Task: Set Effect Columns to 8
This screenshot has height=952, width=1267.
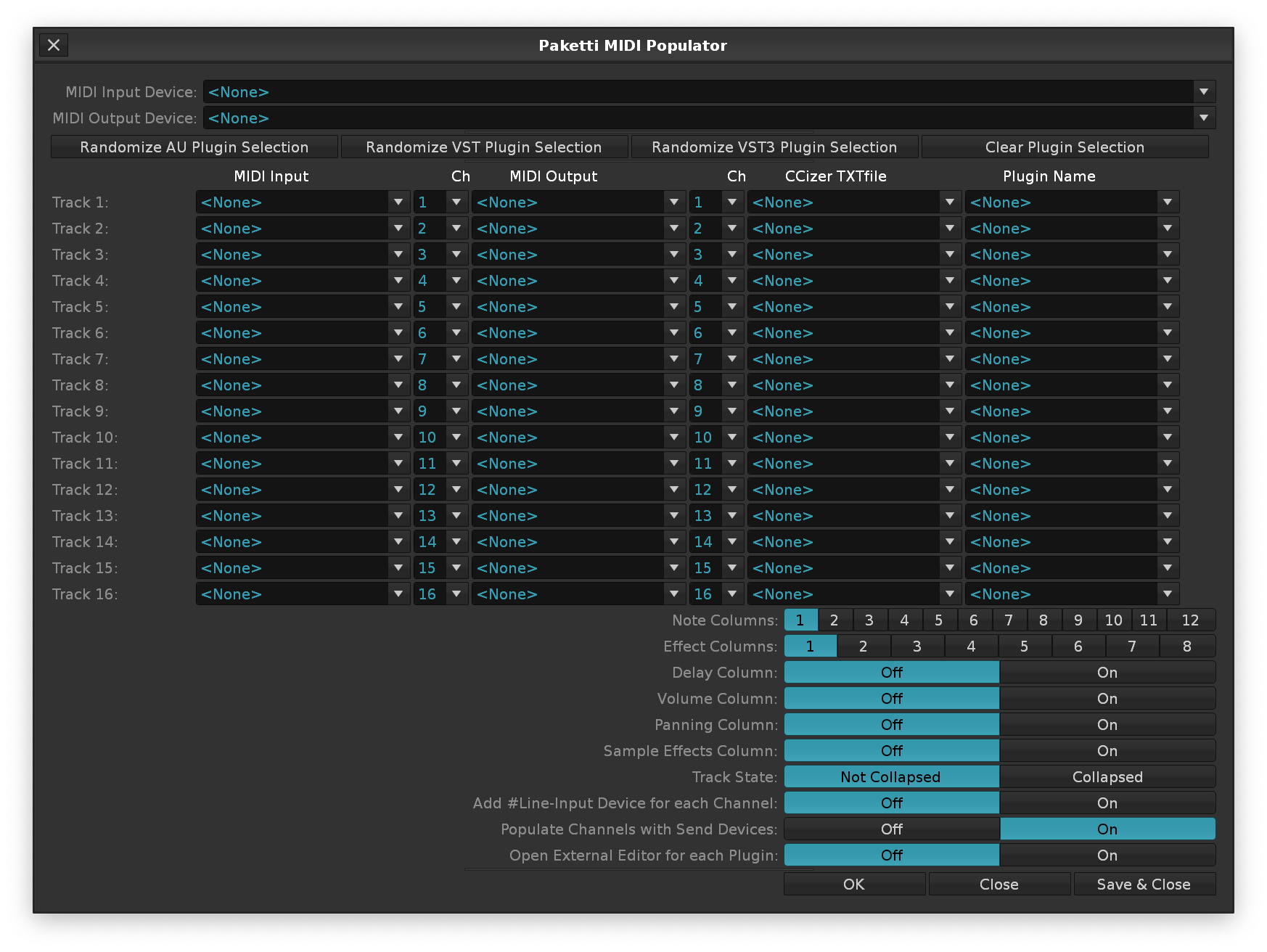Action: pyautogui.click(x=1187, y=647)
